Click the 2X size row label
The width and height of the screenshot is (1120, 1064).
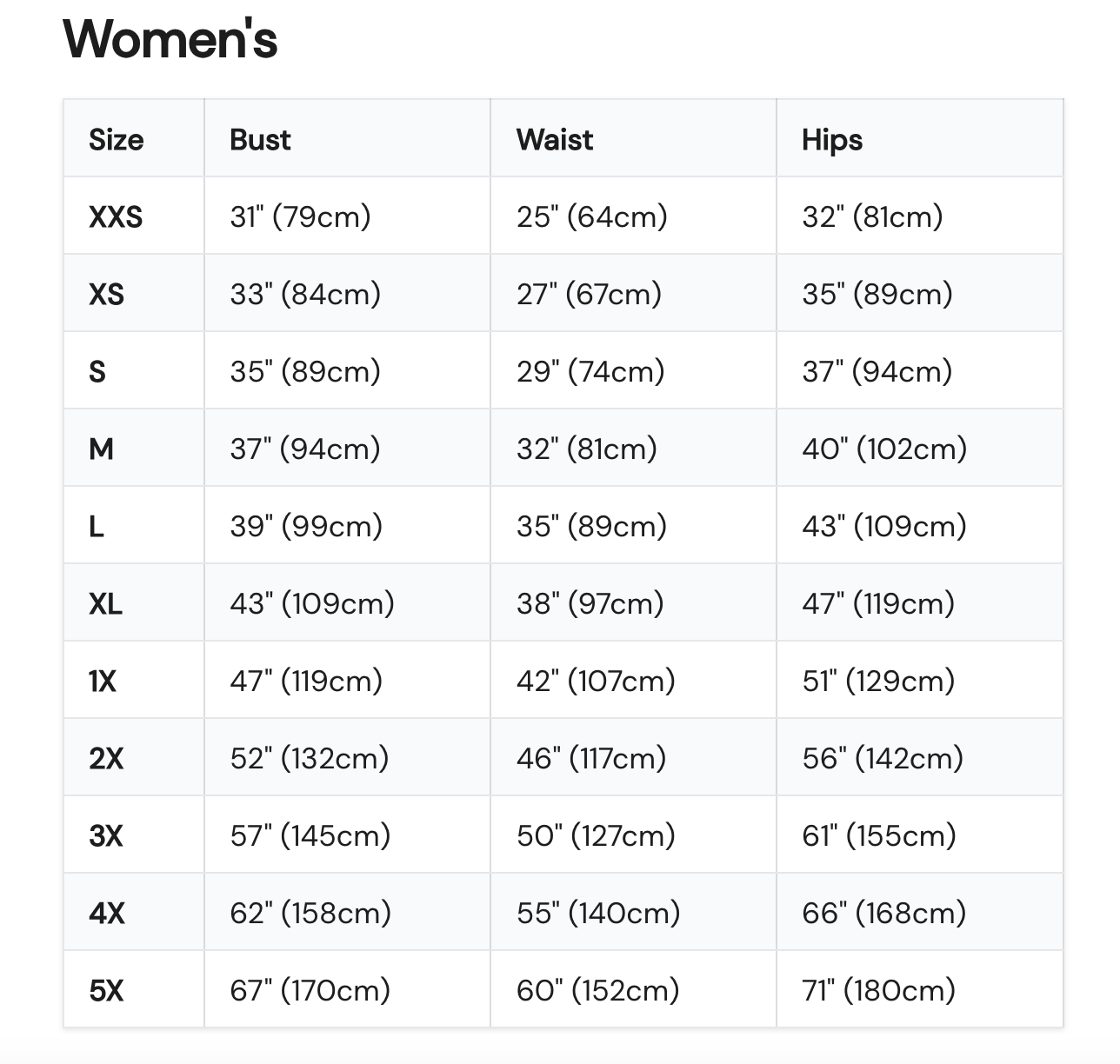[106, 758]
